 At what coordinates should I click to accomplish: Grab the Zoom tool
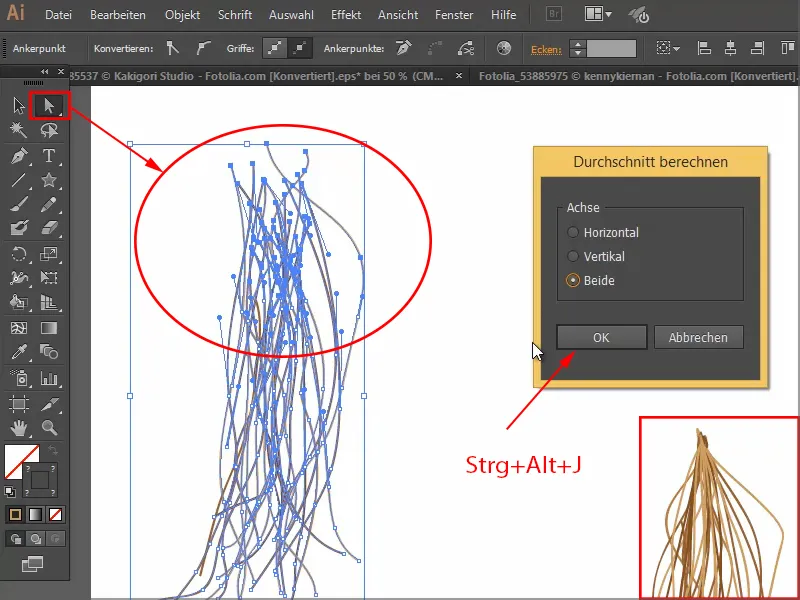click(x=47, y=428)
